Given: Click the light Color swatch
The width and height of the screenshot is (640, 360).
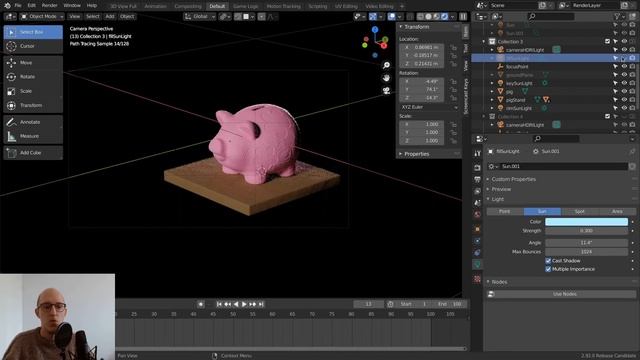Looking at the screenshot, I should (587, 222).
